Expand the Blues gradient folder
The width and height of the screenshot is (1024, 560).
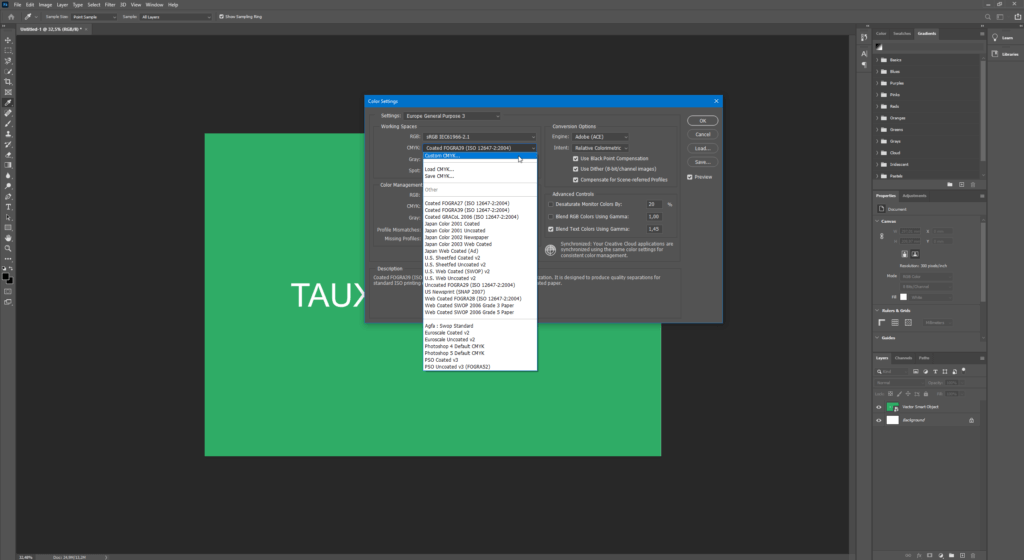876,72
